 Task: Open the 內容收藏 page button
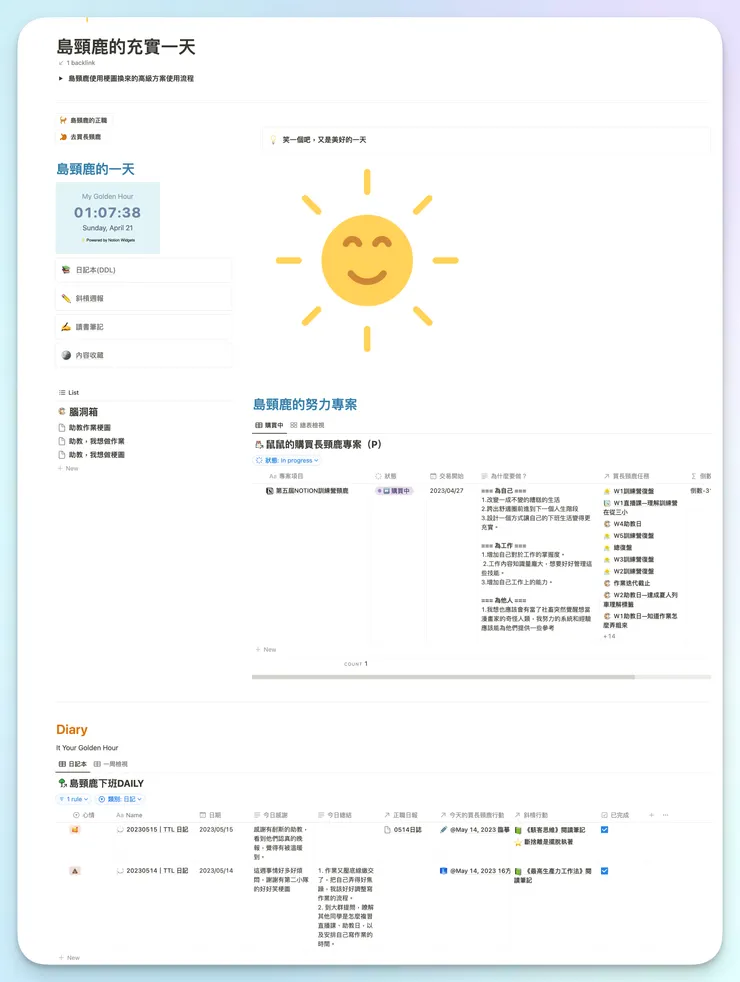[x=143, y=355]
